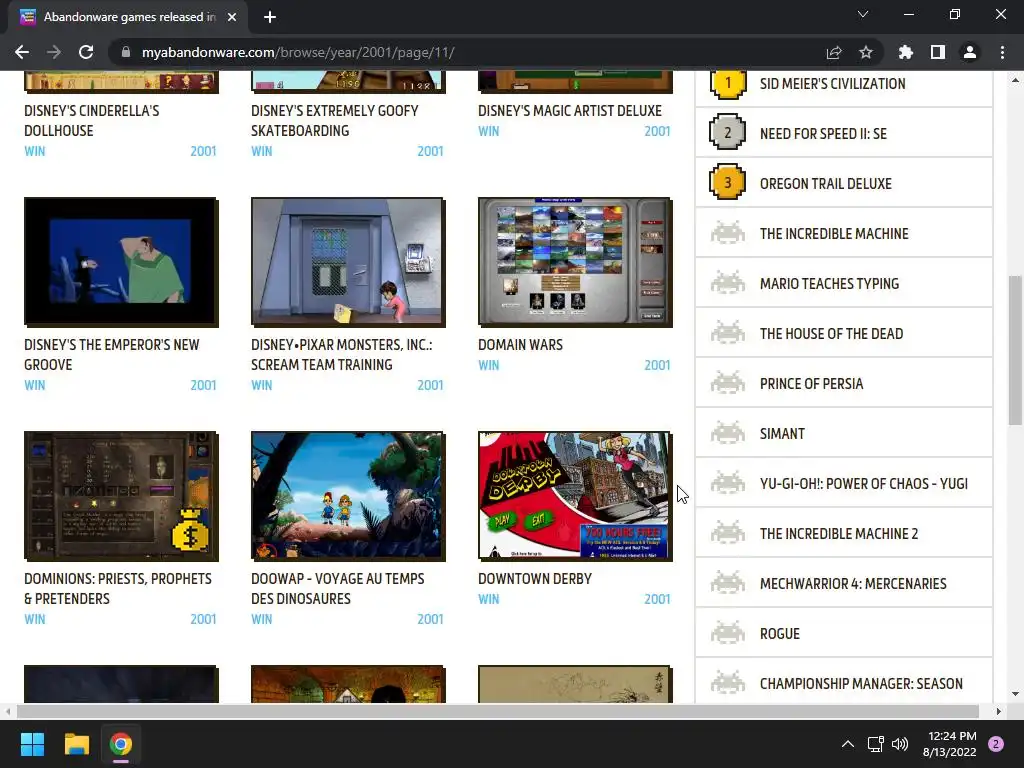Screen dimensions: 1024x768
Task: Click invader icon beside Yu-Gi-Oh! Power of Chaos
Action: coord(728,483)
